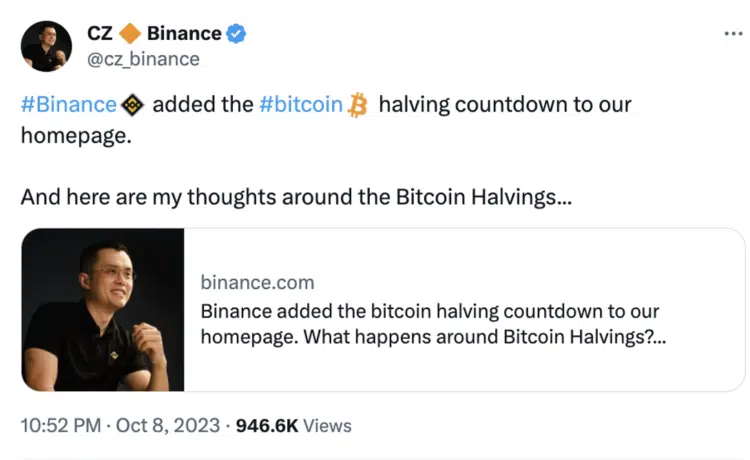Click the blue verified checkmark badge
Image resolution: width=750 pixels, height=460 pixels.
pos(236,33)
